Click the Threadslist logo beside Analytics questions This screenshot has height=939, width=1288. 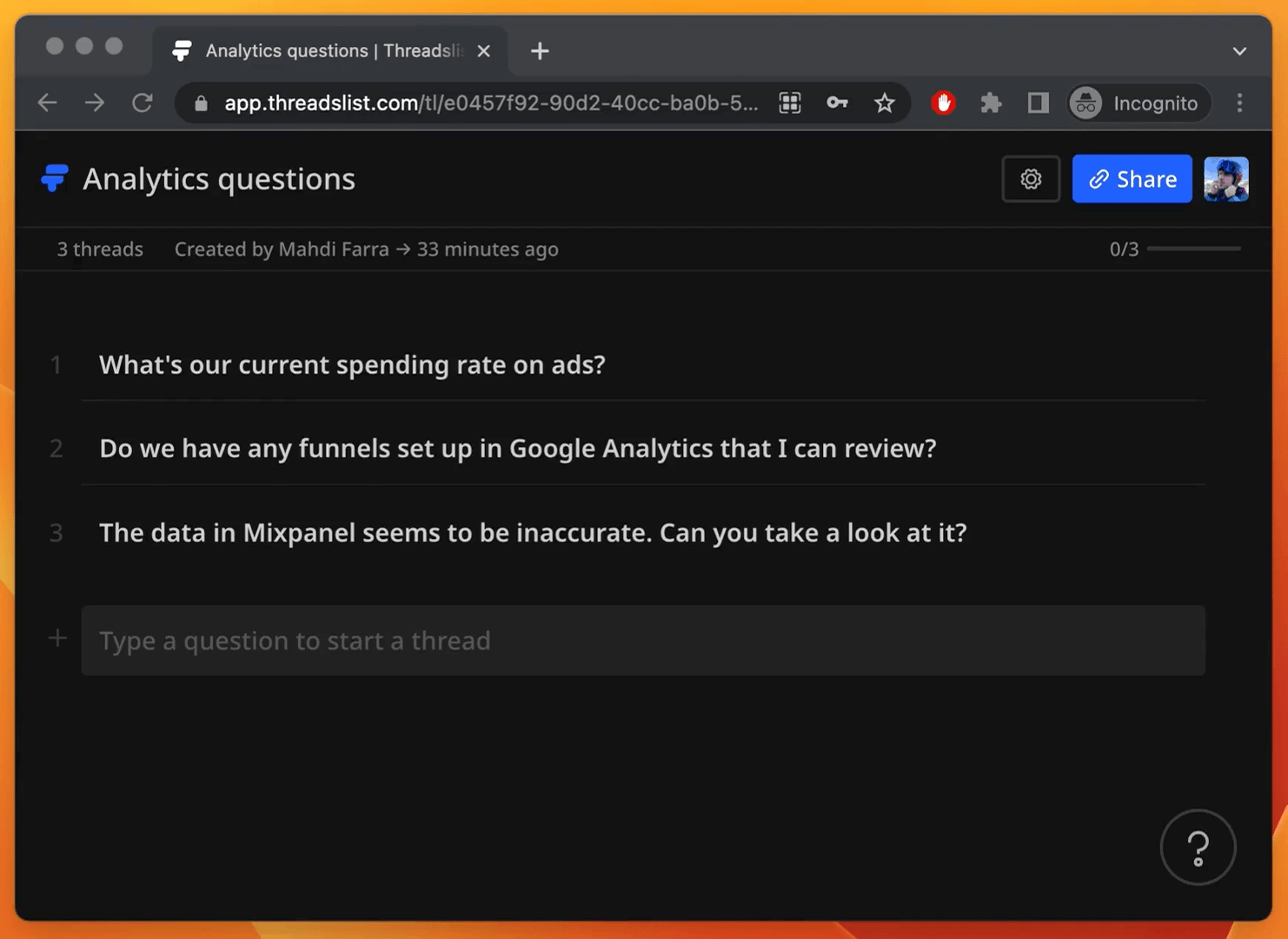coord(54,178)
